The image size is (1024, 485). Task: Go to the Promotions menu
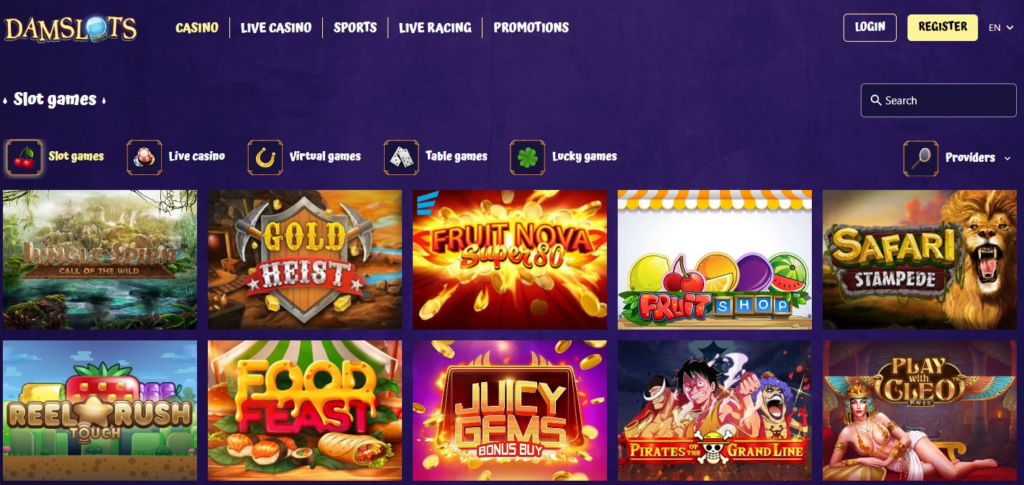pyautogui.click(x=531, y=27)
